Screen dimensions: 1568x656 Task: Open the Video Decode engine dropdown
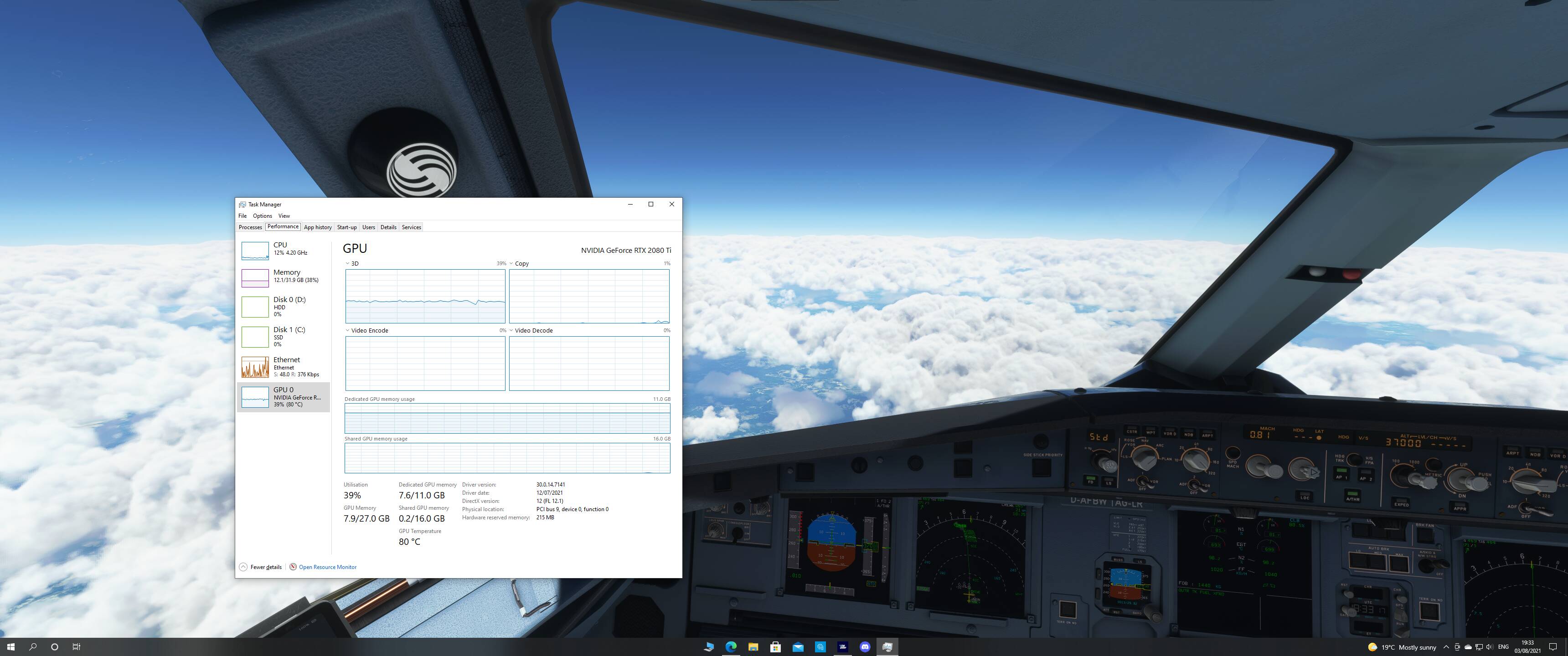pyautogui.click(x=511, y=330)
